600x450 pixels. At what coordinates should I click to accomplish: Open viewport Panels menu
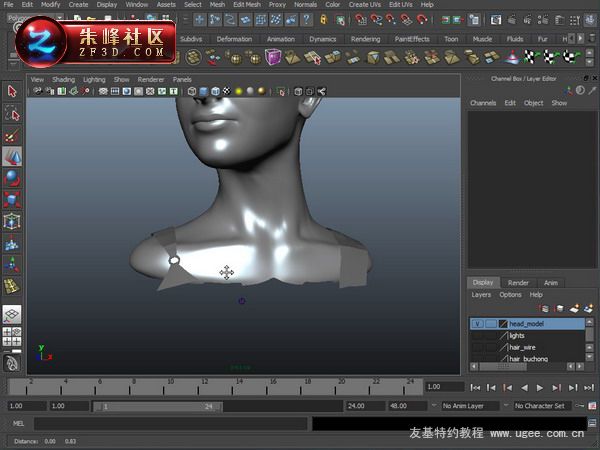182,80
